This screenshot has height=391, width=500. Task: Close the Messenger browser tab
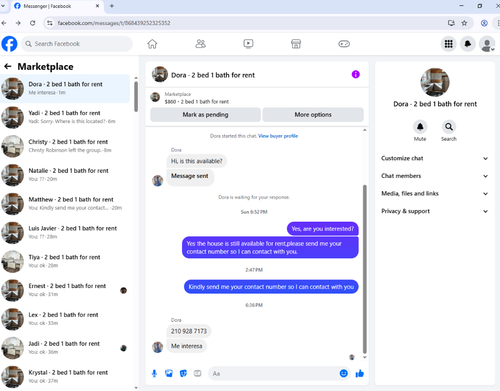tap(97, 6)
